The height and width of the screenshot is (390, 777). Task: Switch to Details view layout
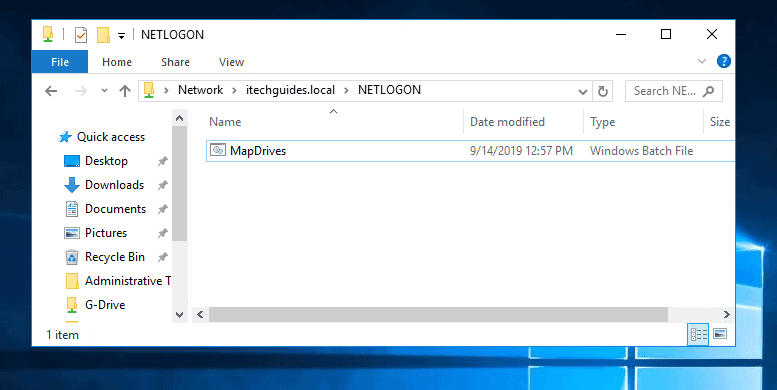(699, 334)
